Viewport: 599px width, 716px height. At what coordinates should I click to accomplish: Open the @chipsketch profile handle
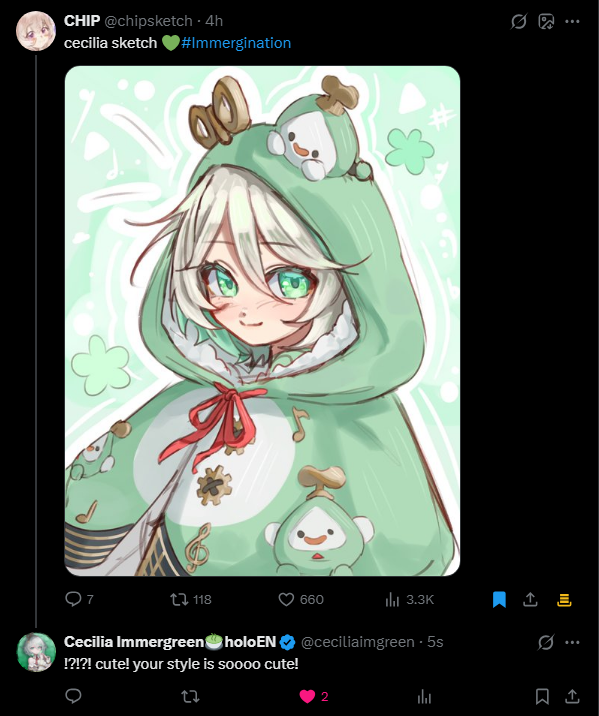click(148, 21)
